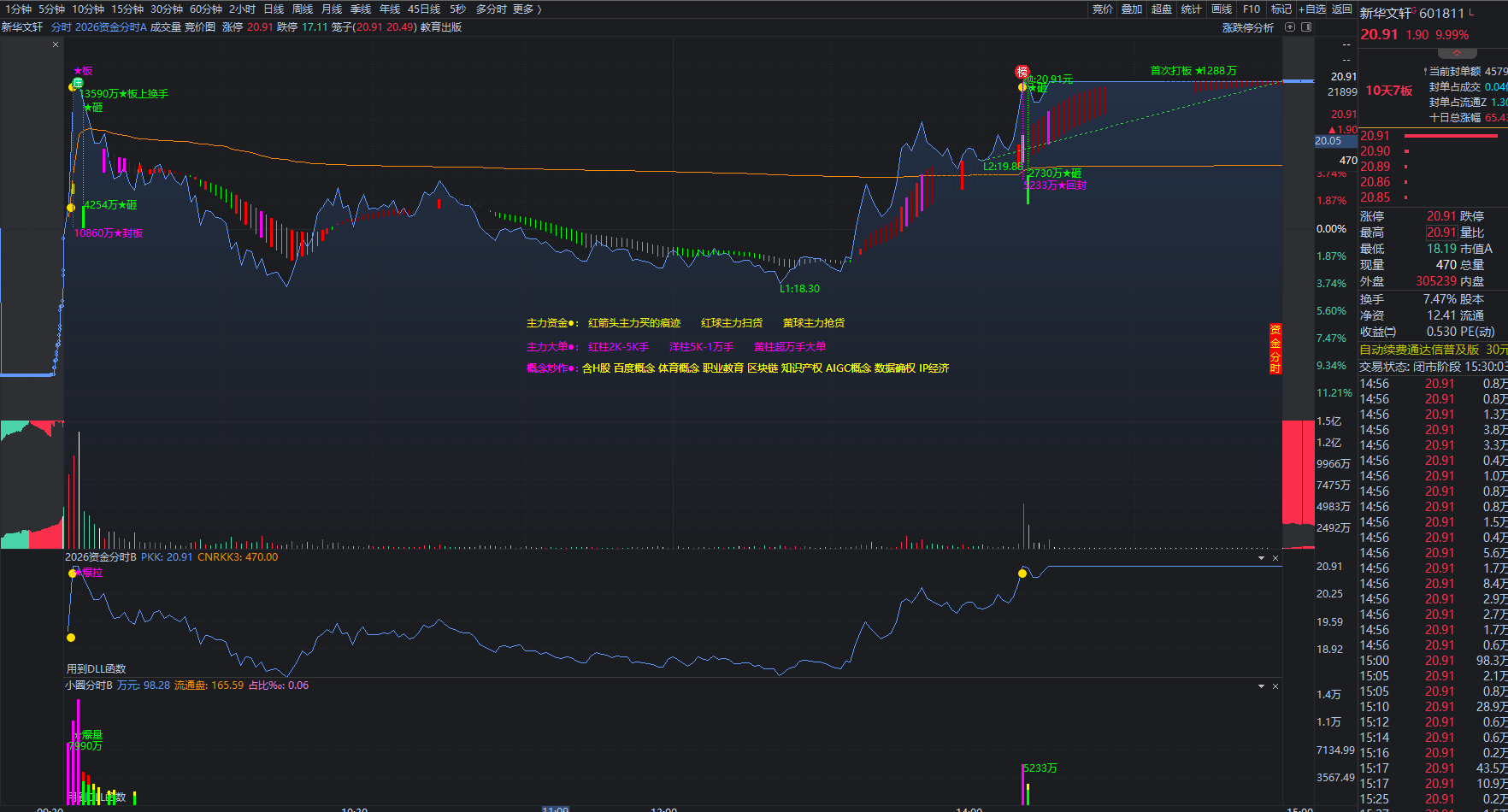This screenshot has height=812, width=1508.
Task: Open dropdown arrow of 2026资金分时B sub-panel
Action: point(1262,558)
